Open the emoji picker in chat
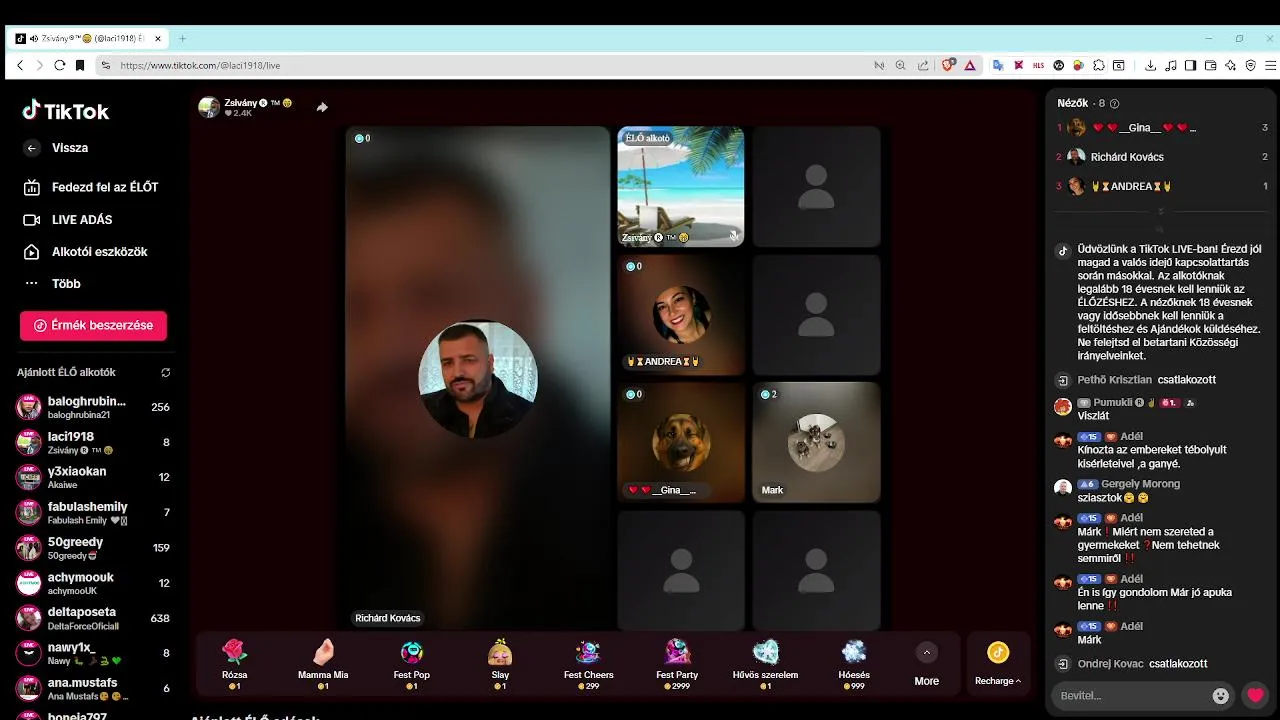The height and width of the screenshot is (720, 1280). tap(1220, 695)
